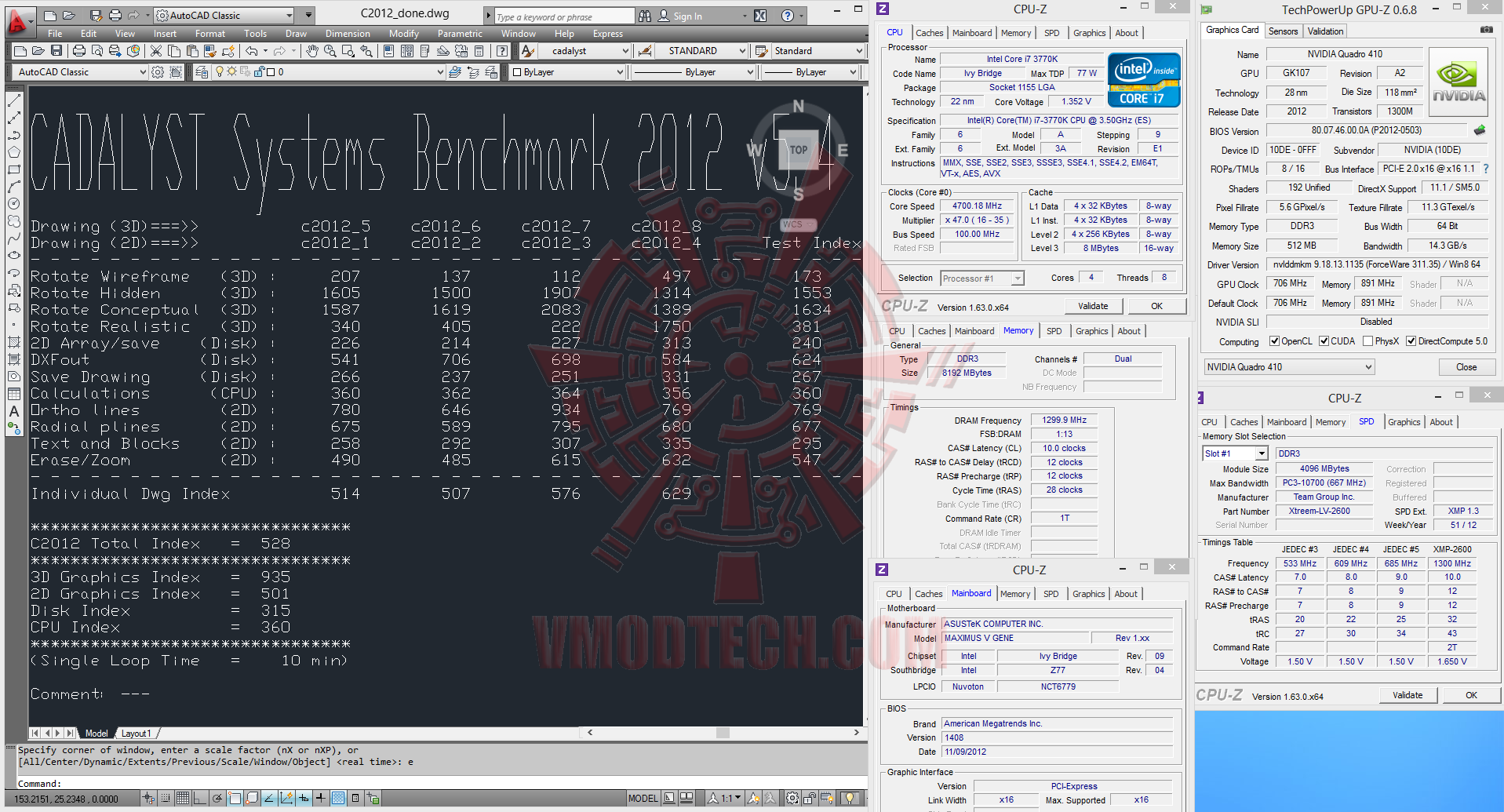Toggle Polar Tracking in status bar
Viewport: 1504px width, 812px height.
217,799
